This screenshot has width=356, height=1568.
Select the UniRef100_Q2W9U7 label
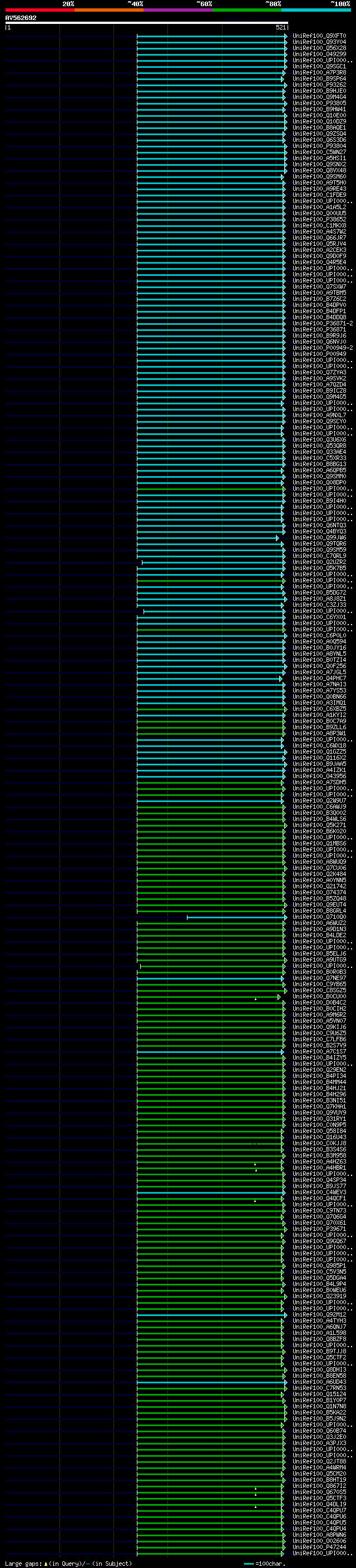(319, 800)
